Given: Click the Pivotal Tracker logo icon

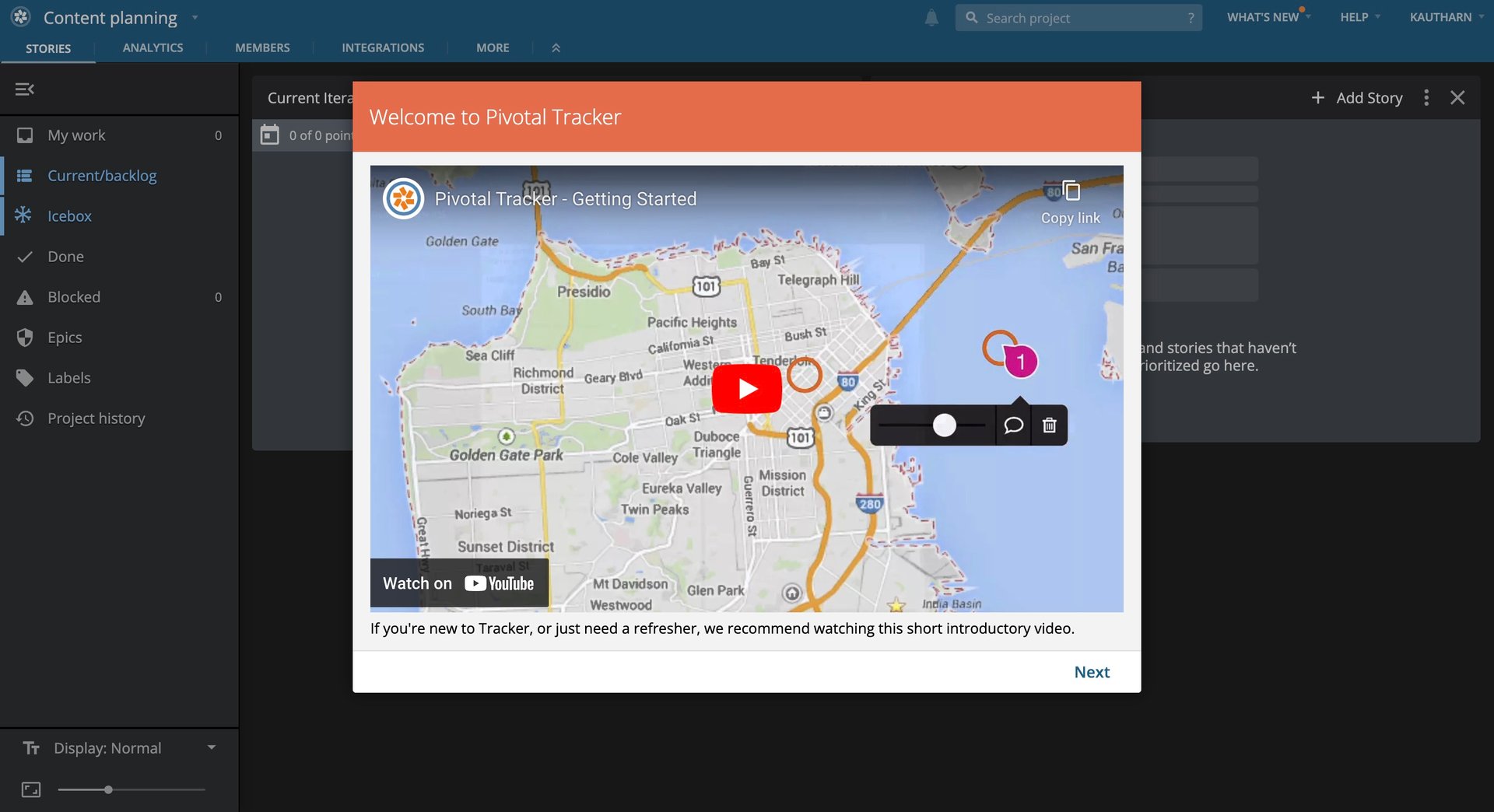Looking at the screenshot, I should tap(21, 16).
